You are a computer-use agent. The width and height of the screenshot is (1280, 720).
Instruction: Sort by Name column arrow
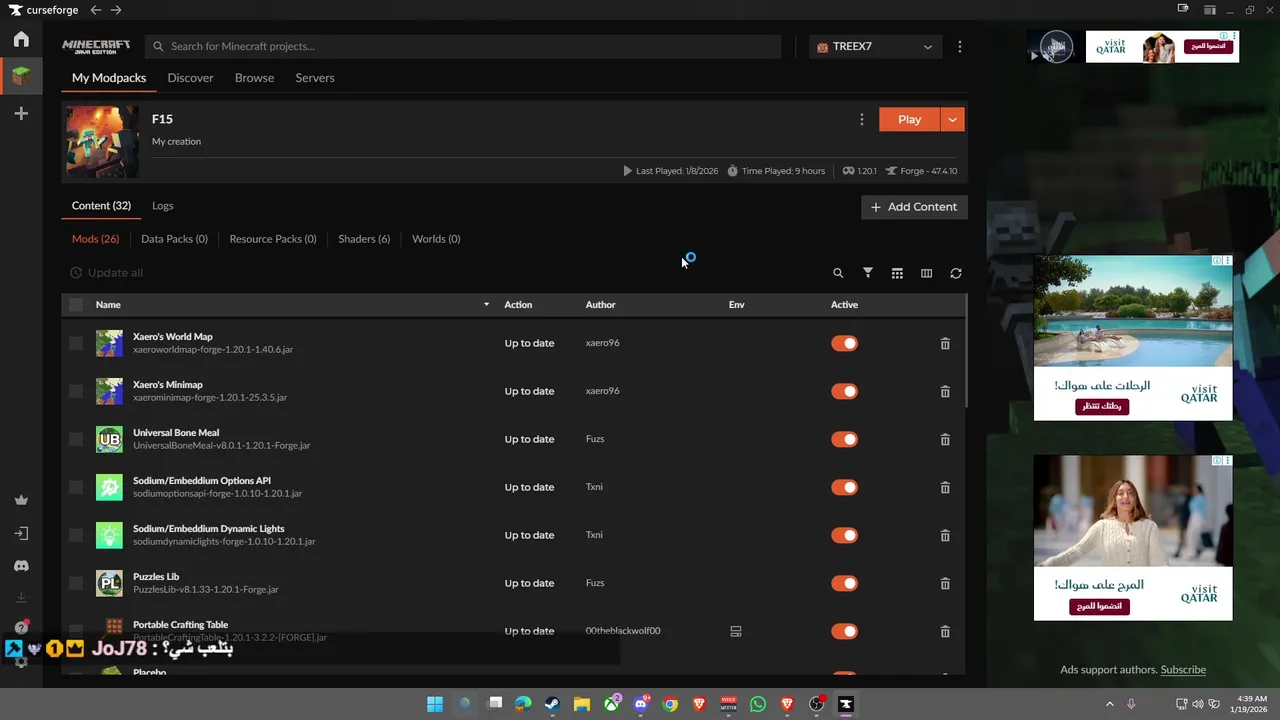(487, 305)
